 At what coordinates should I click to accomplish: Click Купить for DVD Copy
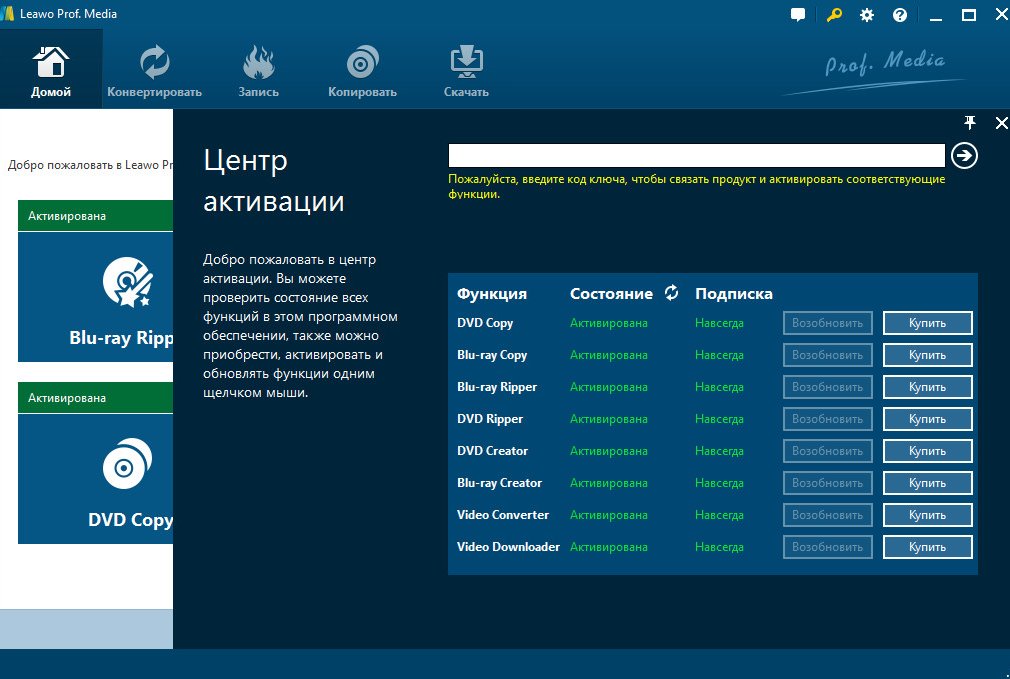coord(928,323)
